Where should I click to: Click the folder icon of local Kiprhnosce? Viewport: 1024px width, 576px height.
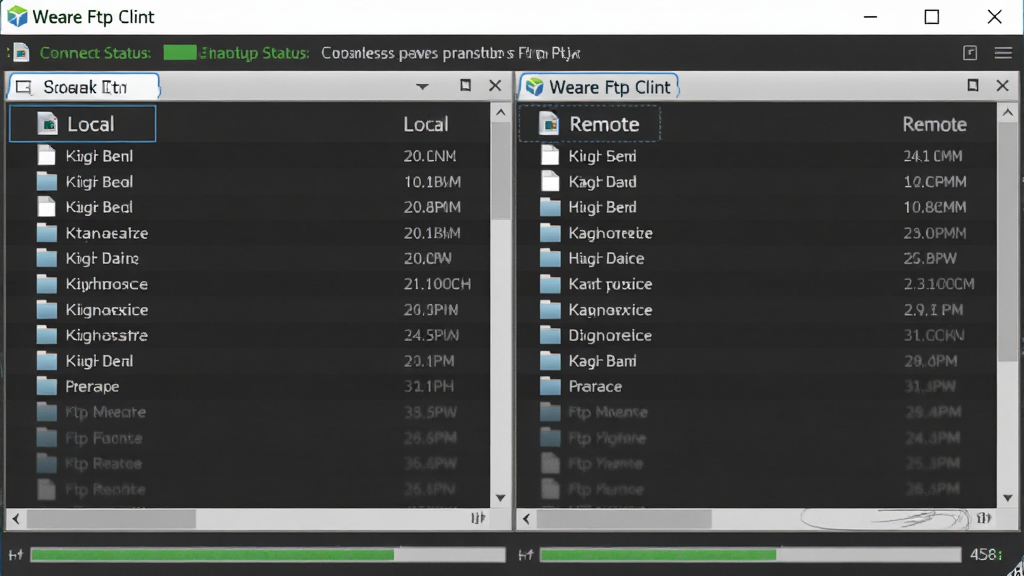(46, 284)
